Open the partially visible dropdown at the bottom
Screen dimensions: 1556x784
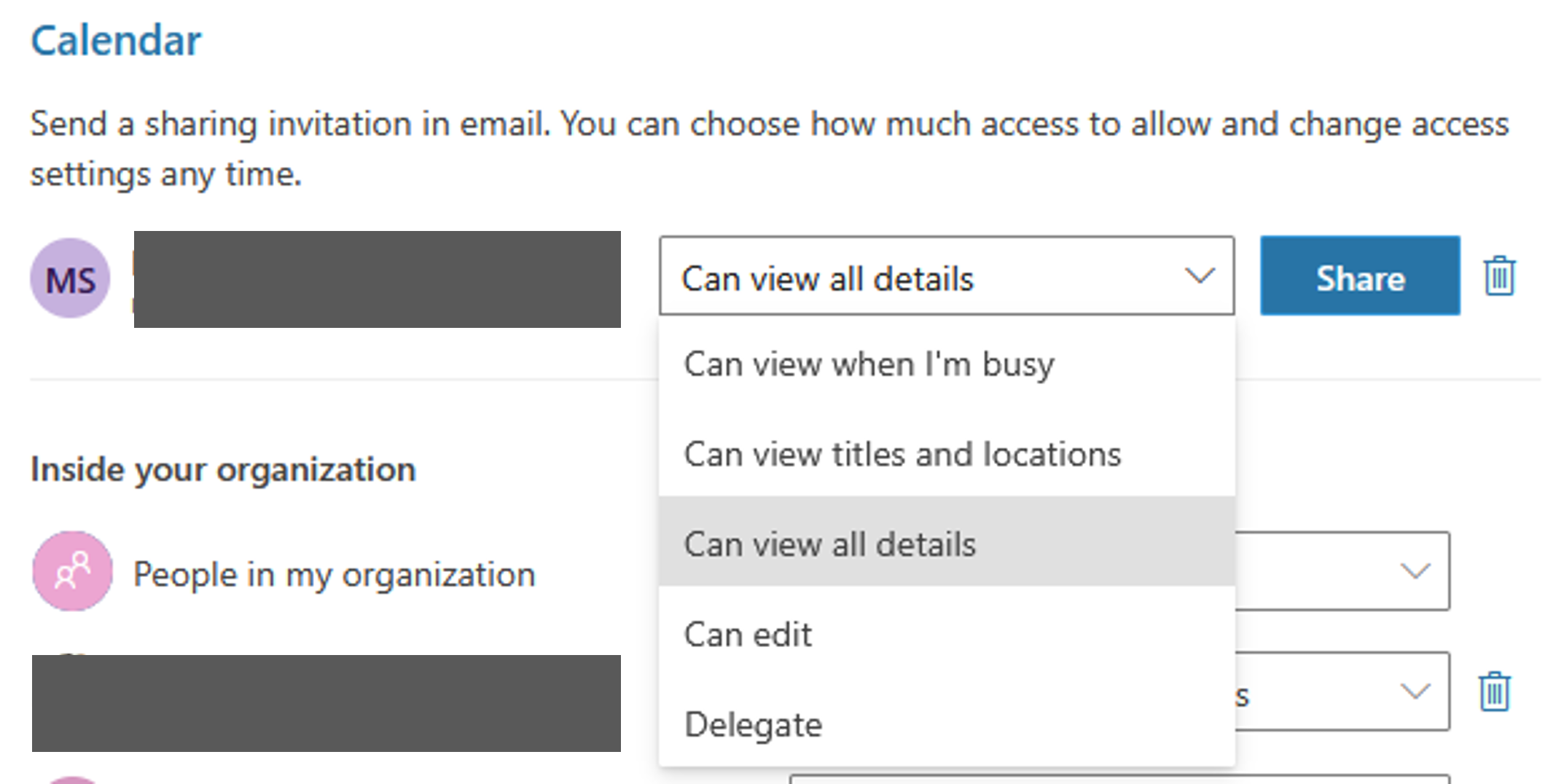point(1119,779)
